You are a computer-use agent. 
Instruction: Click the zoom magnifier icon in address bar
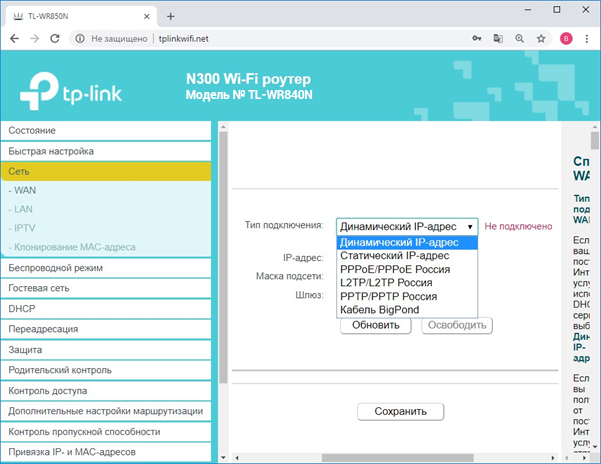pos(518,38)
